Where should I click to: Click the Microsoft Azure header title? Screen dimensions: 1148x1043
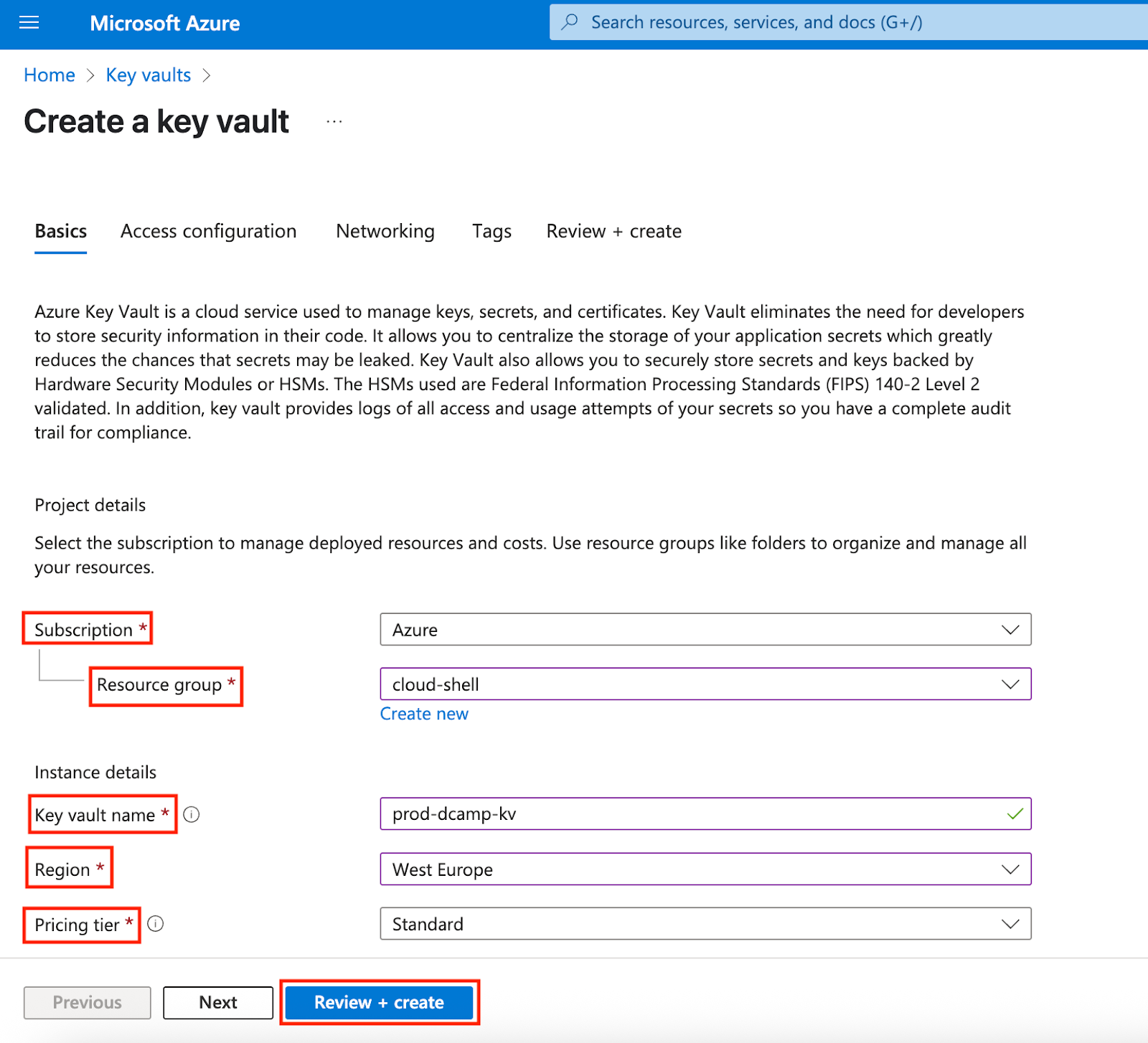165,23
